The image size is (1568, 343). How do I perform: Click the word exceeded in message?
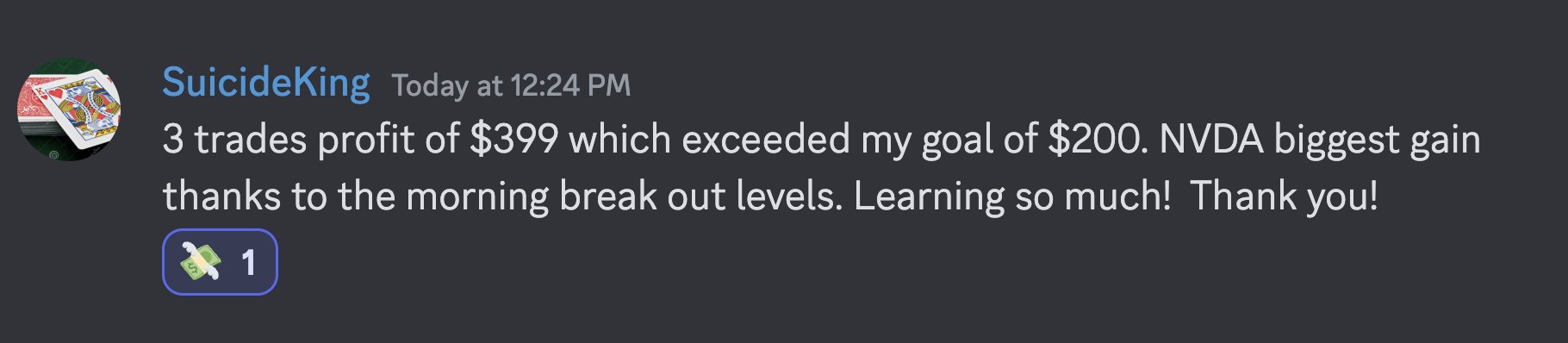point(766,140)
